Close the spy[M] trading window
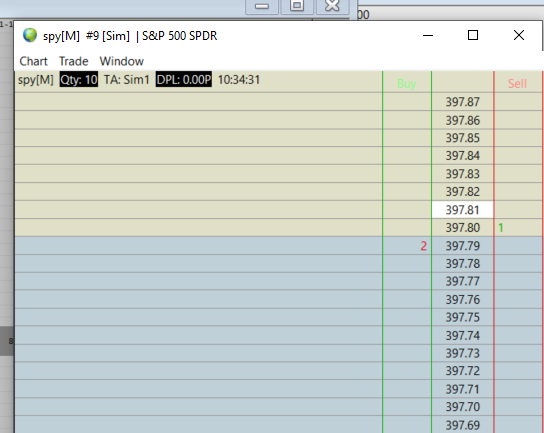 519,35
